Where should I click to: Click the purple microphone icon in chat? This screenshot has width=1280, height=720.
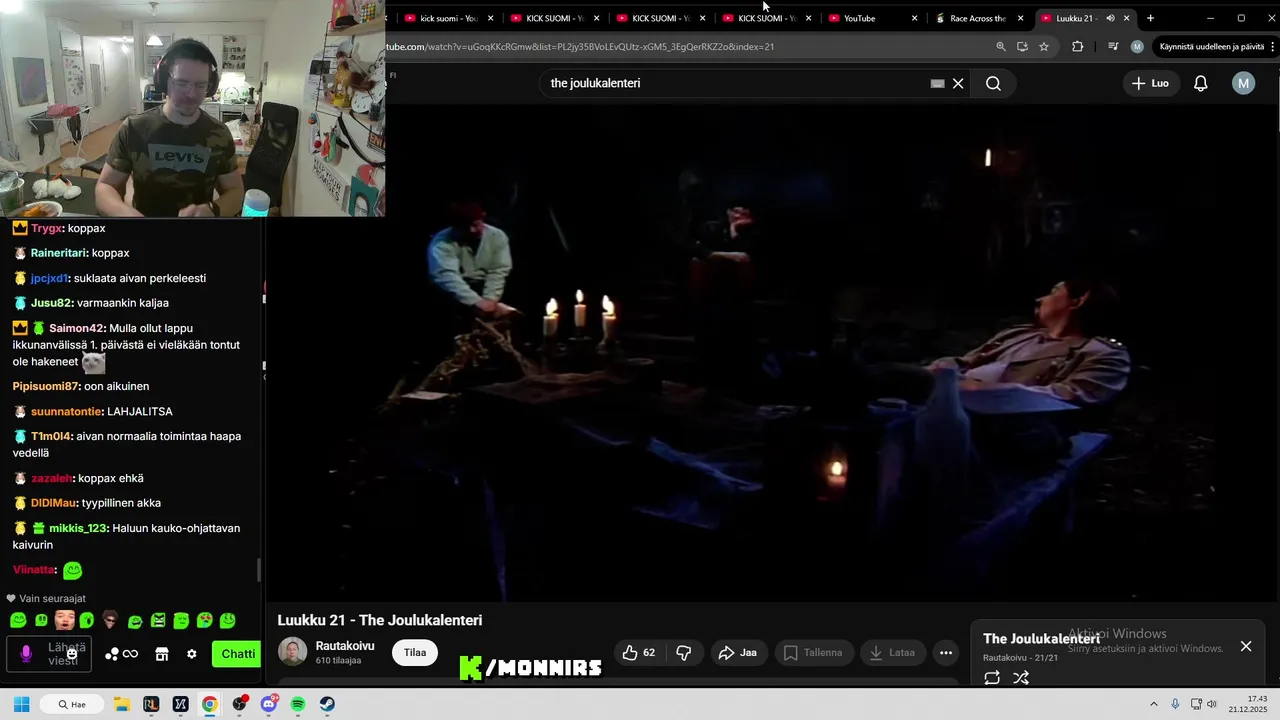(x=26, y=654)
